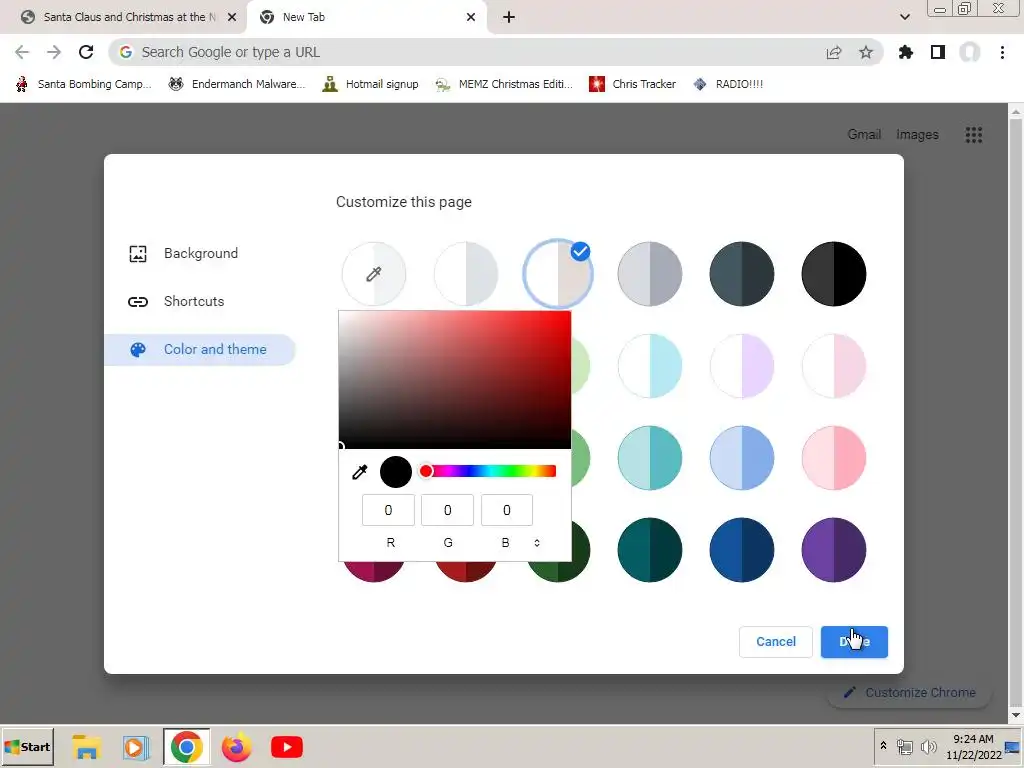Image resolution: width=1024 pixels, height=768 pixels.
Task: Select the dark slate theme swatch
Action: point(742,274)
